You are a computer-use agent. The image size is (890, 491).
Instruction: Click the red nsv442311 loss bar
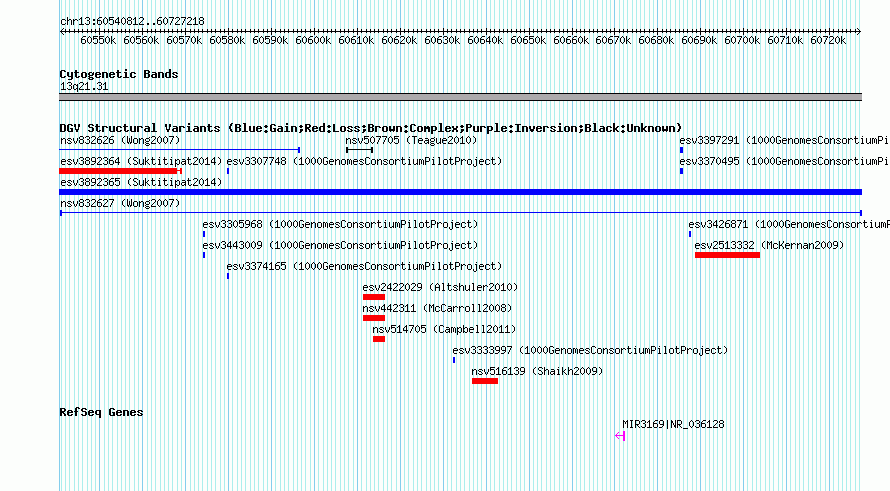[x=374, y=318]
